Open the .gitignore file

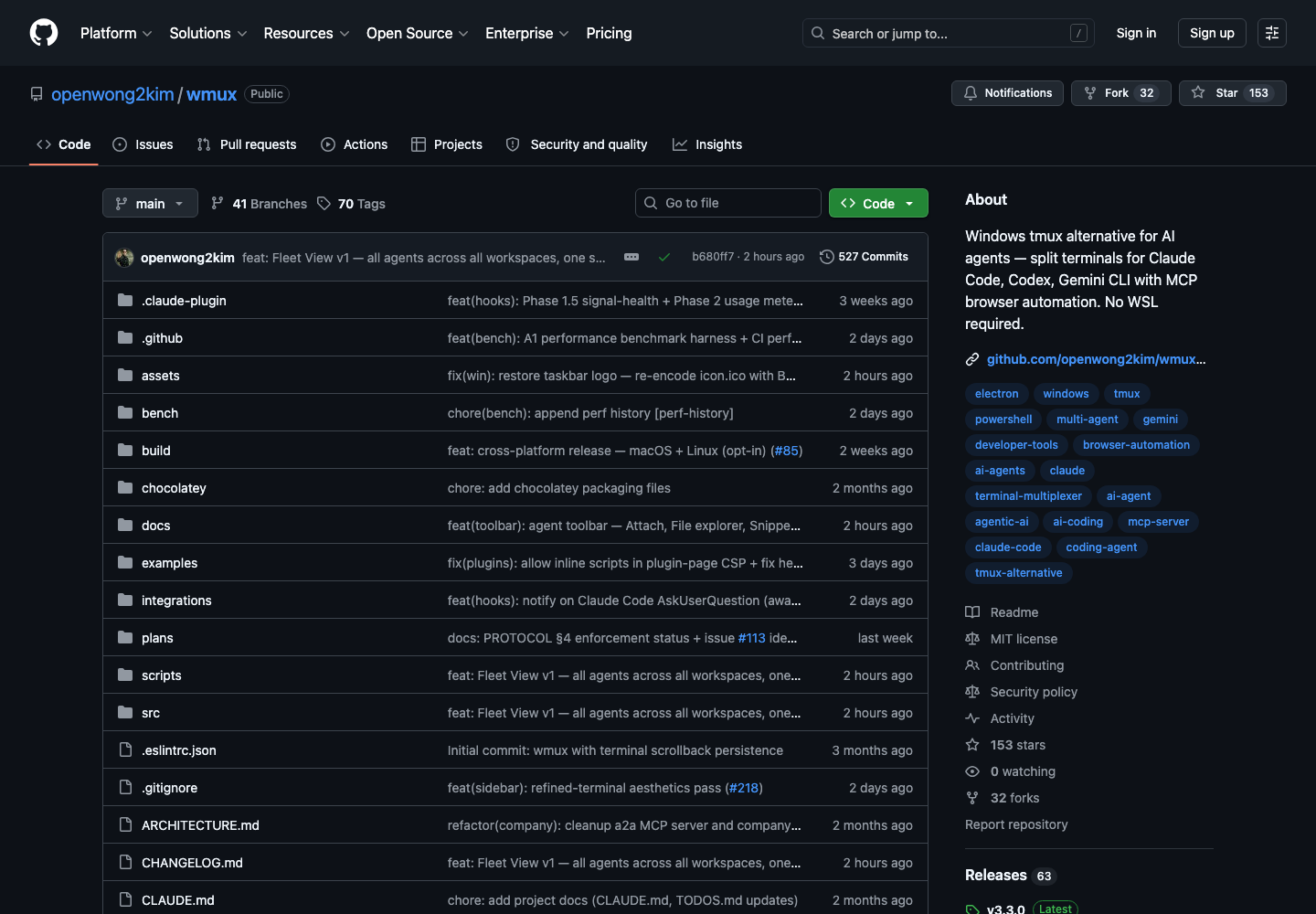[169, 787]
